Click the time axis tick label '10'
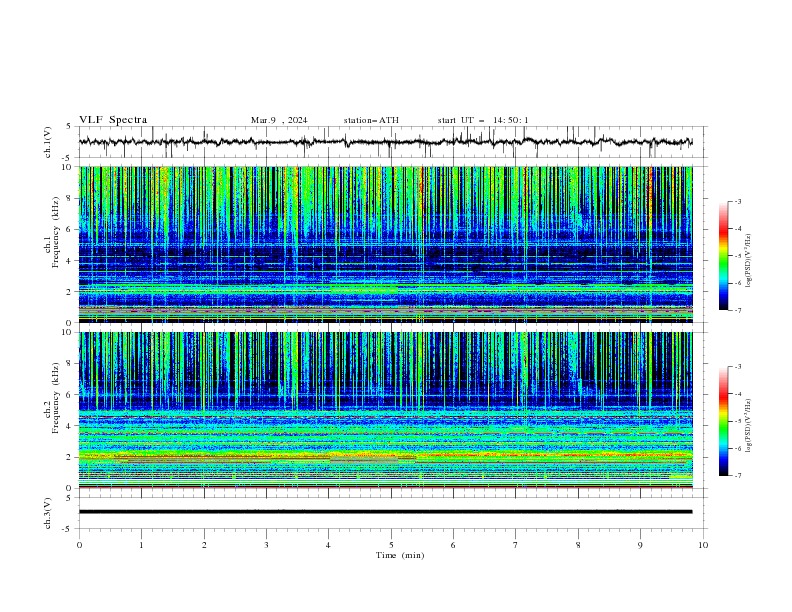The width and height of the screenshot is (792, 612). [x=703, y=545]
